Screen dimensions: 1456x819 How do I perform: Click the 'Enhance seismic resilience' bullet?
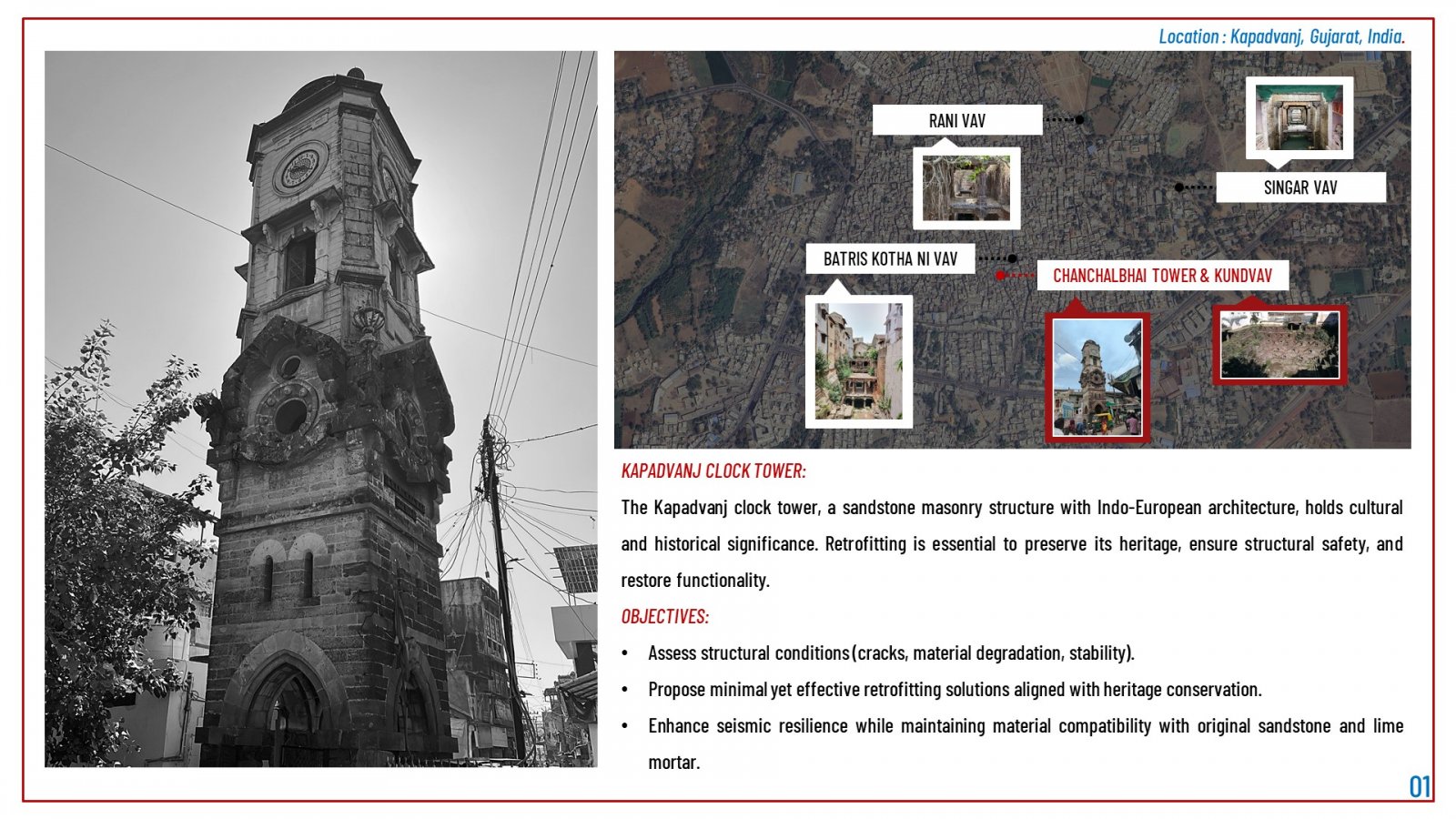click(1026, 743)
